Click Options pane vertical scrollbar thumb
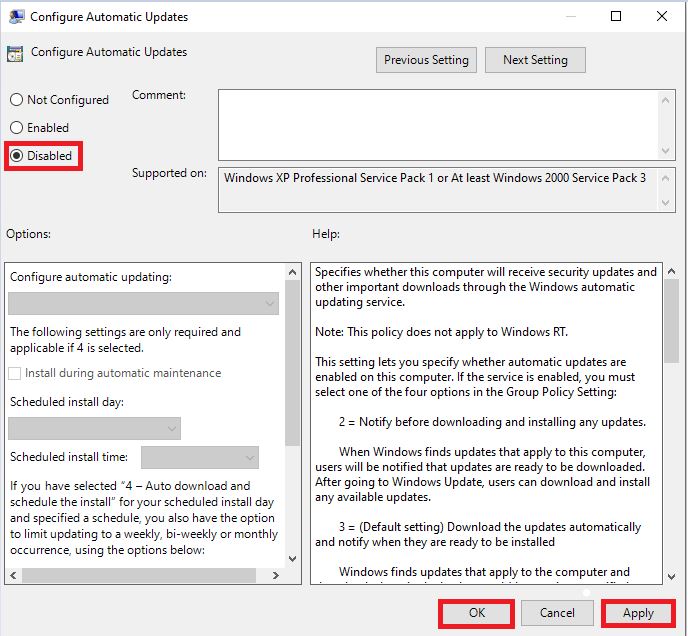 (x=292, y=363)
